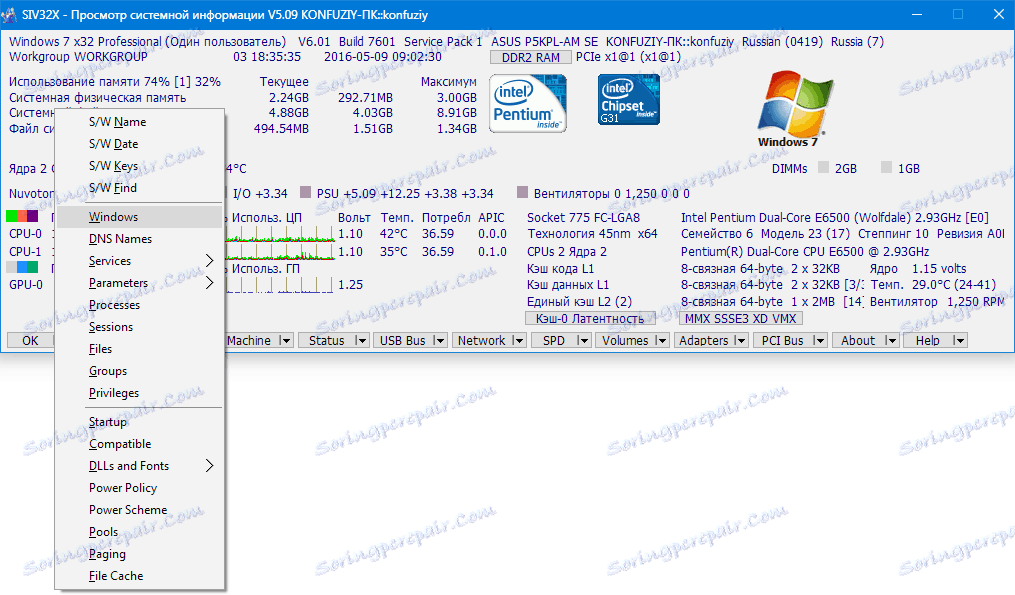Click the purple CPU legend swatch

[x=32, y=216]
